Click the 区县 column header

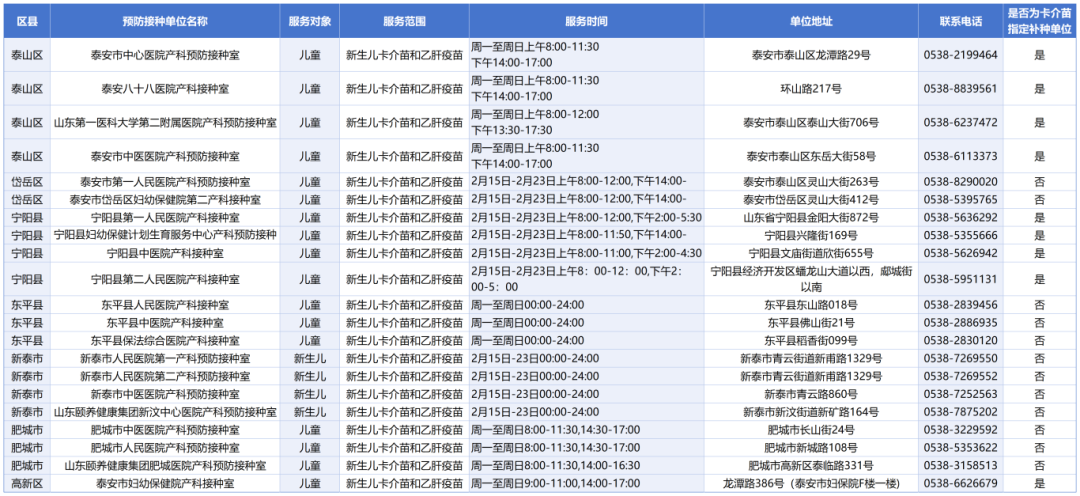27,21
